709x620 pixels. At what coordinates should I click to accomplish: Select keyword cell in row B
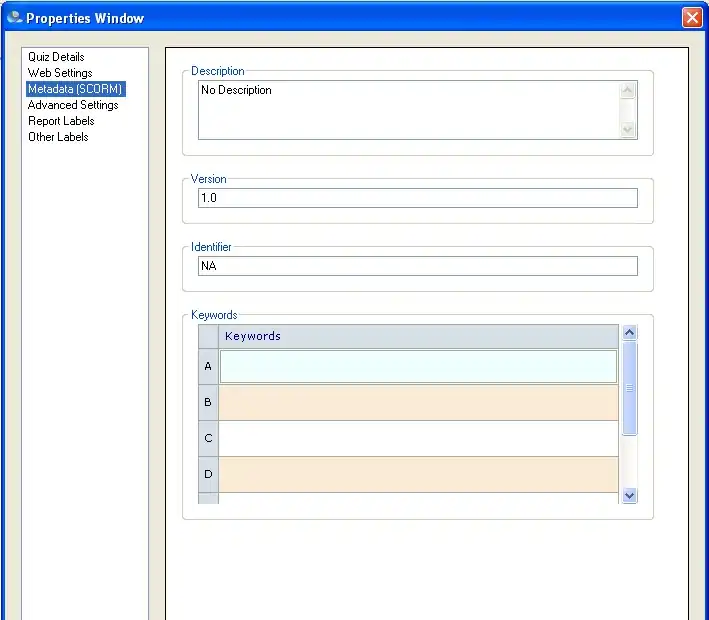coord(418,402)
